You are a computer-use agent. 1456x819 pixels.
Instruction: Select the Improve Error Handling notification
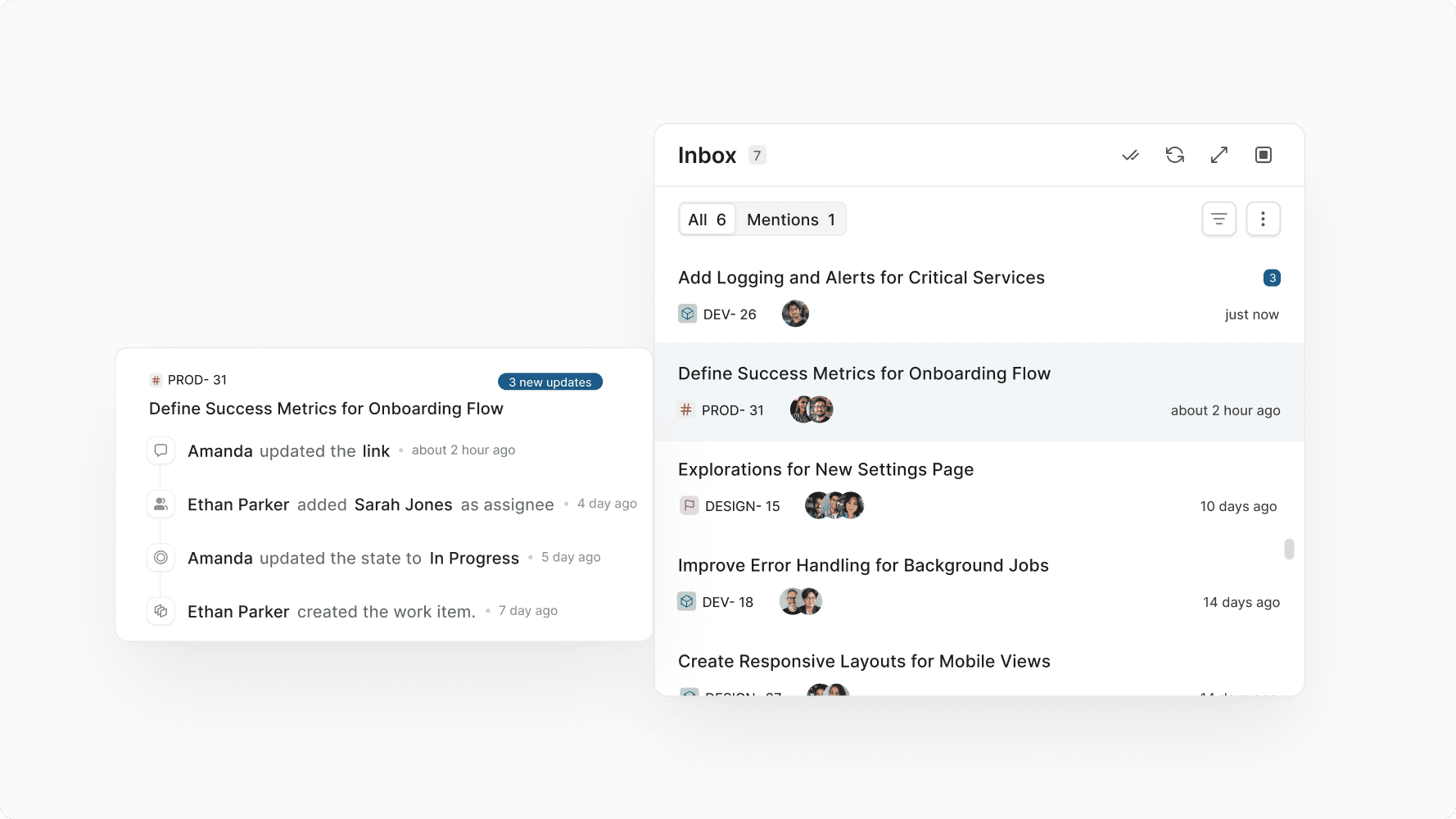tap(863, 565)
